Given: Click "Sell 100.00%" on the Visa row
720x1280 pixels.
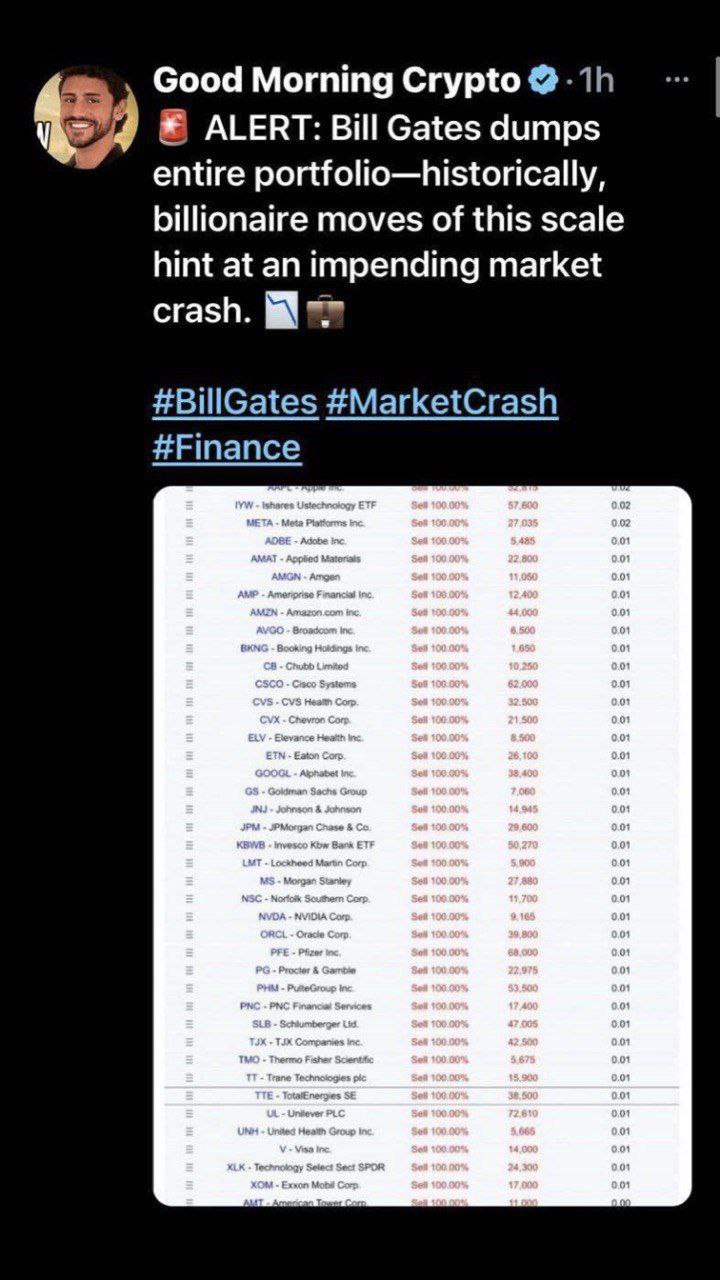Looking at the screenshot, I should (441, 1149).
